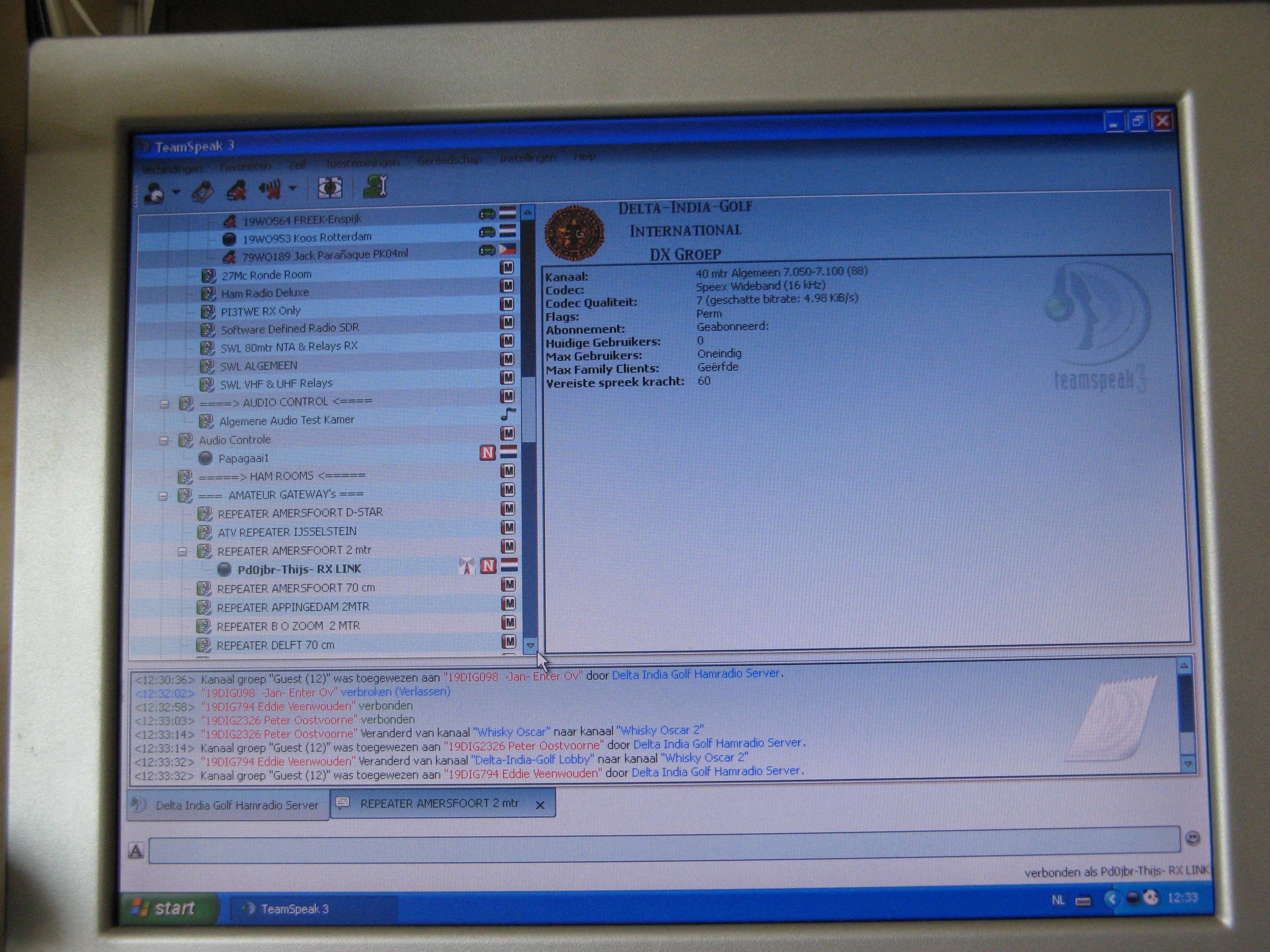Select user 79WO189 Jack Parañaque PK04ml
Screen dimensions: 1270x952
pyautogui.click(x=325, y=255)
